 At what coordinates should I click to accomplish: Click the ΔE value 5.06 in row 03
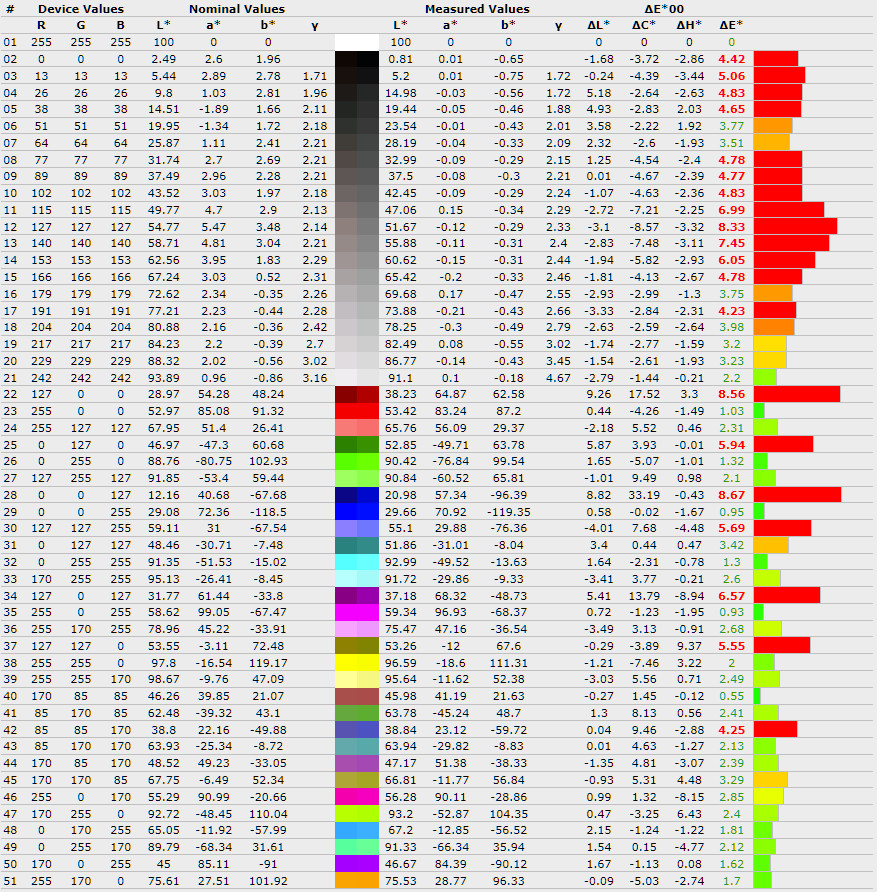(731, 76)
